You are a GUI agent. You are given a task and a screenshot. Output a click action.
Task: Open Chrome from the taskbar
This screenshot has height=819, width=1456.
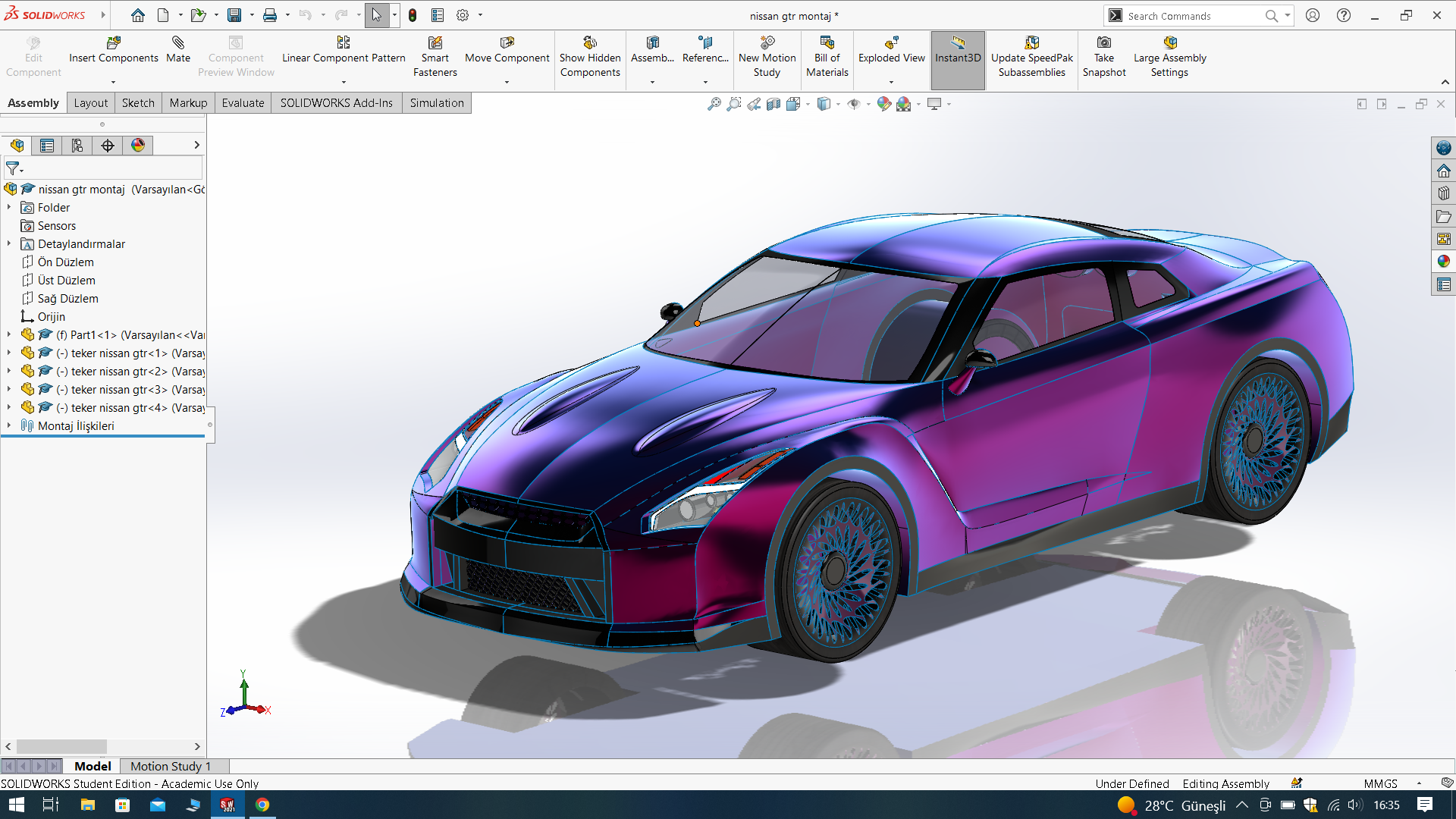(262, 805)
